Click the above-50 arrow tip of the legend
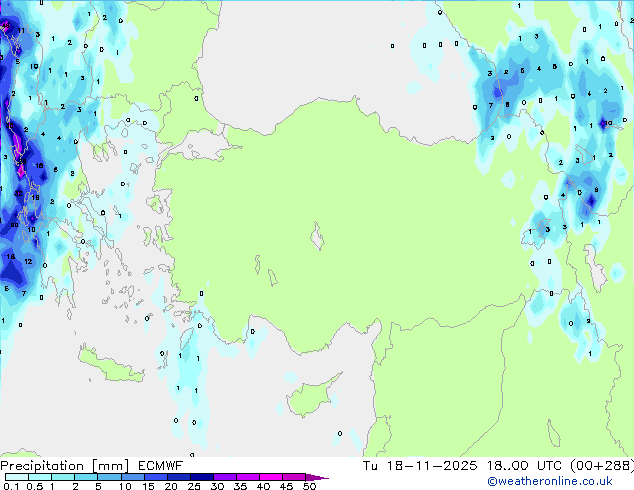This screenshot has width=634, height=490. pyautogui.click(x=317, y=477)
